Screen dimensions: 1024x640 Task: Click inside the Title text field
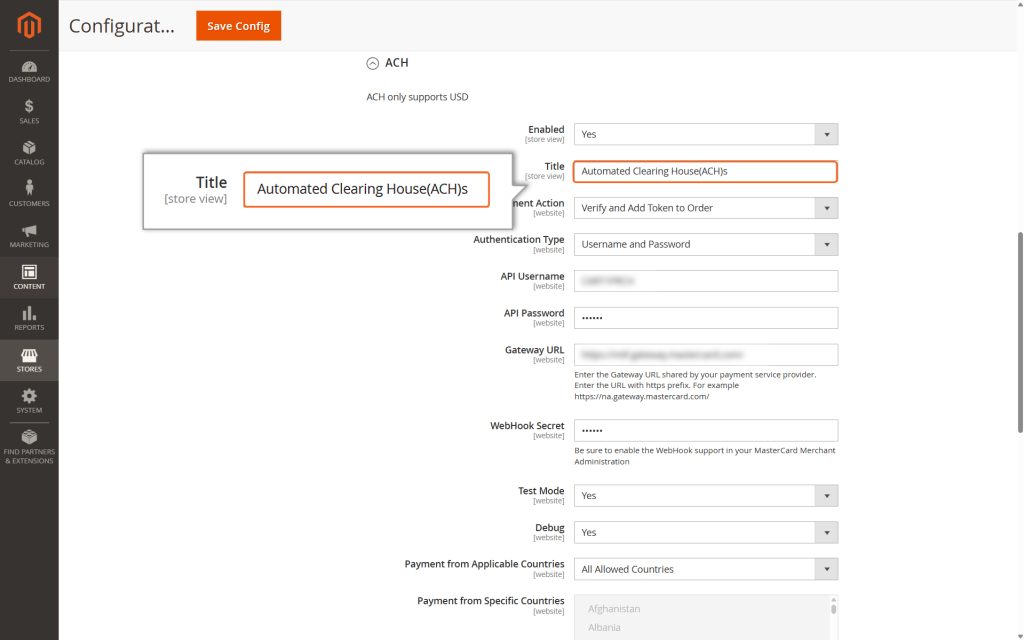click(705, 171)
